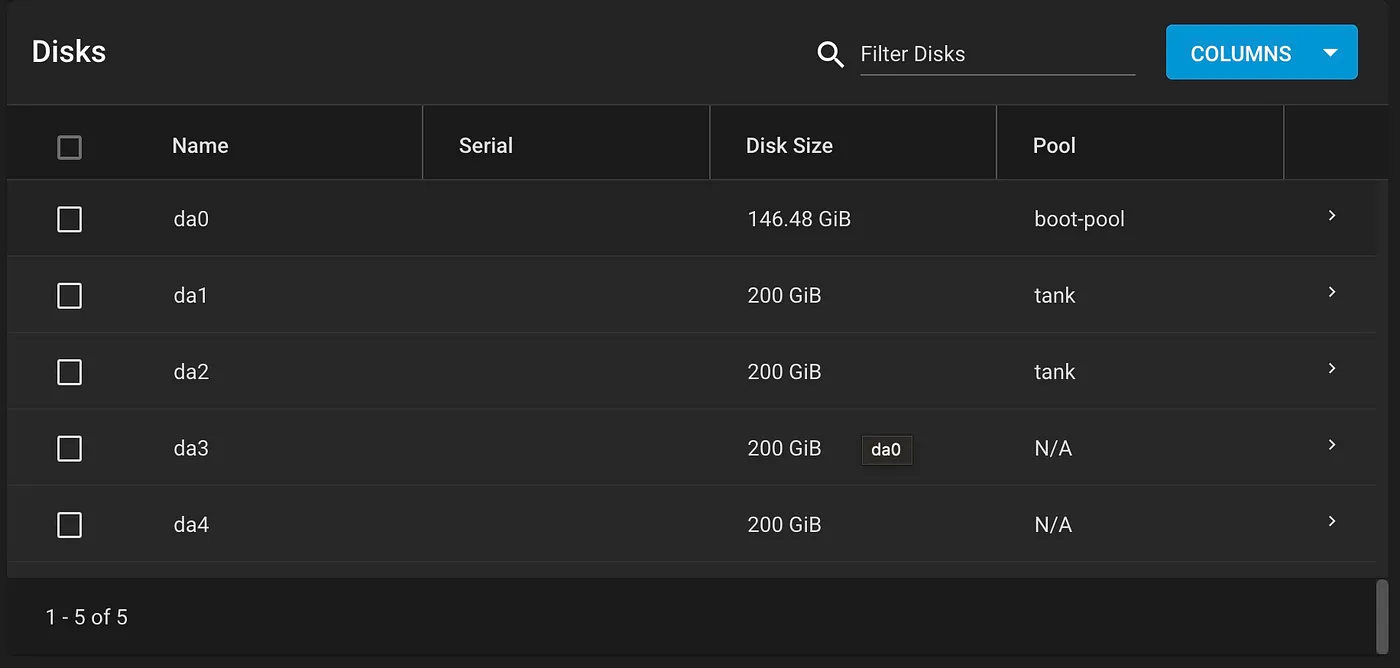
Task: Click the vertical scrollbar thumb
Action: coord(1382,615)
